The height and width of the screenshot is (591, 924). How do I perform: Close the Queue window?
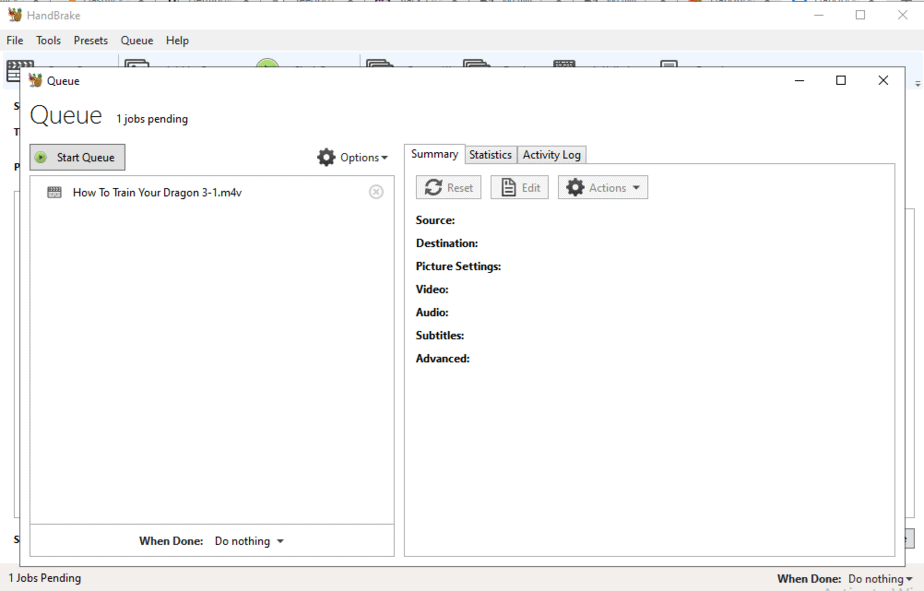[x=883, y=81]
